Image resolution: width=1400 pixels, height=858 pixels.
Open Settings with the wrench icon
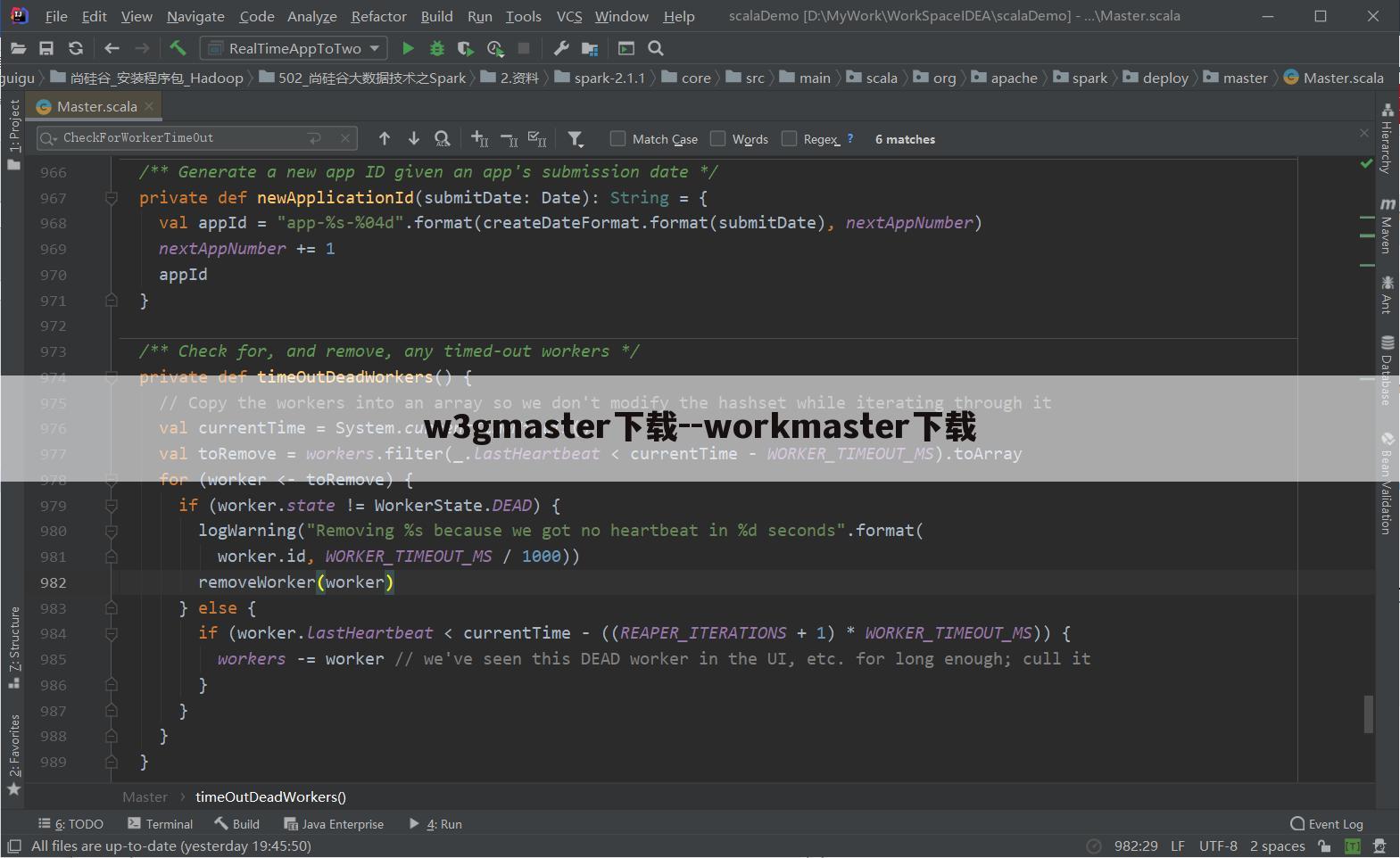click(x=561, y=48)
